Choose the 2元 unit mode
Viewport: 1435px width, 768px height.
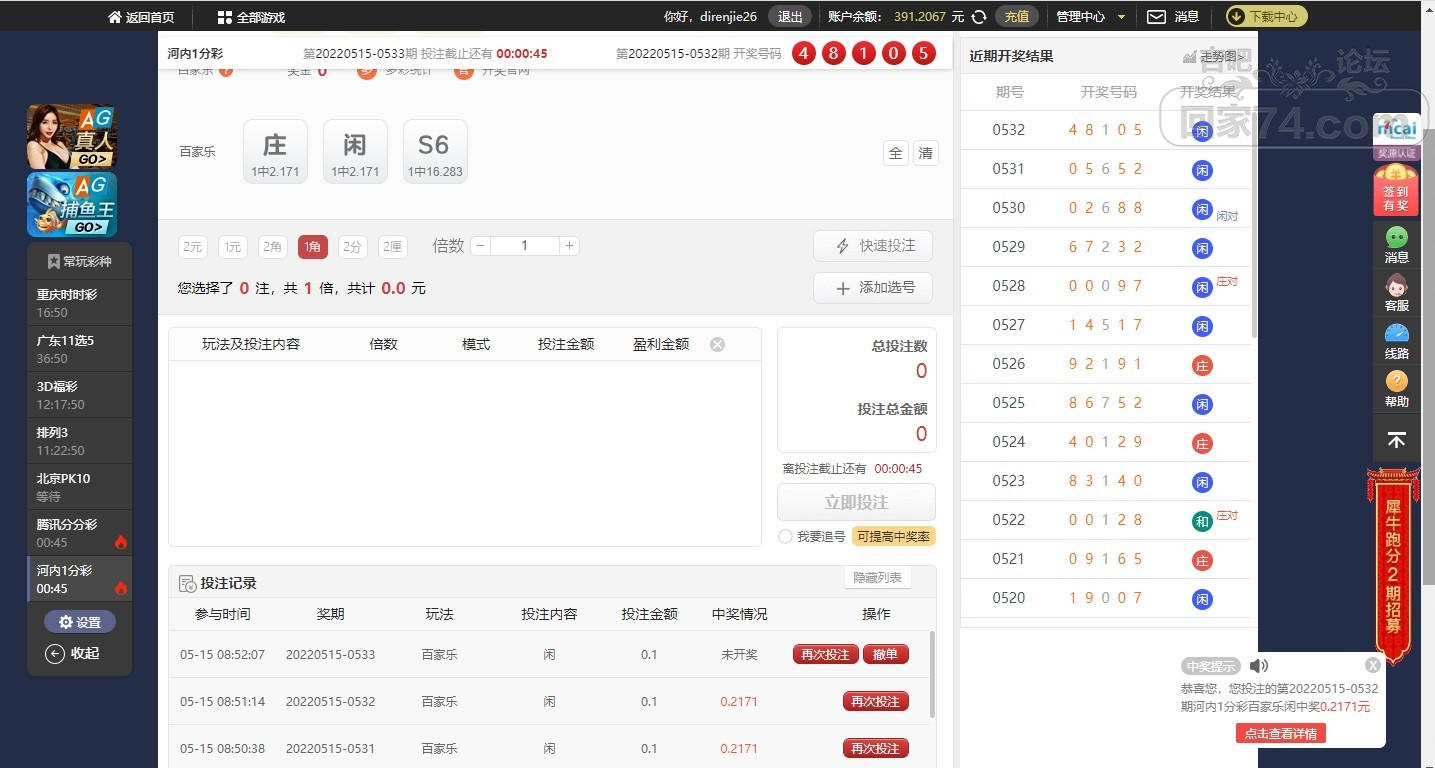tap(192, 247)
